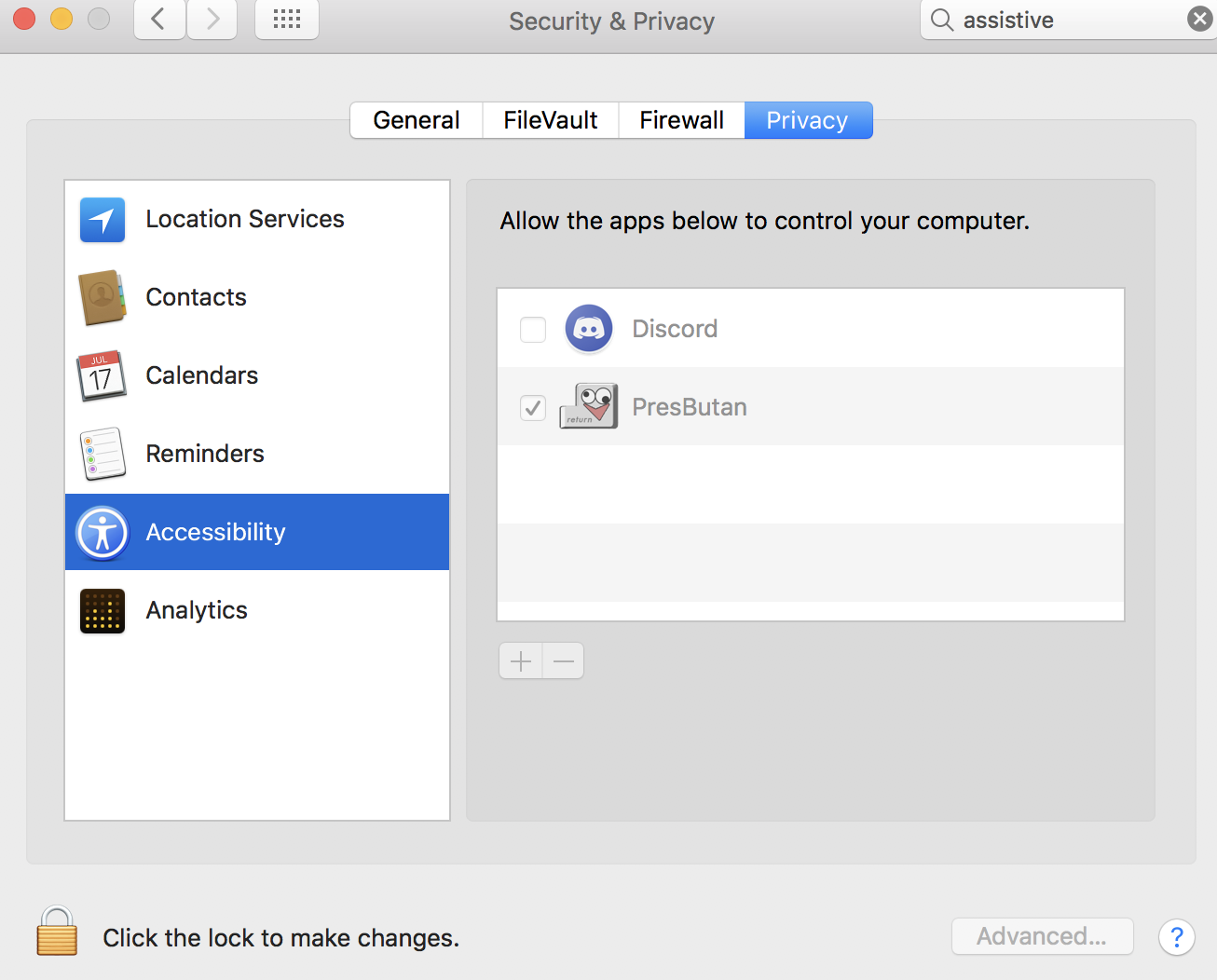Remove app with the minus button

(564, 661)
